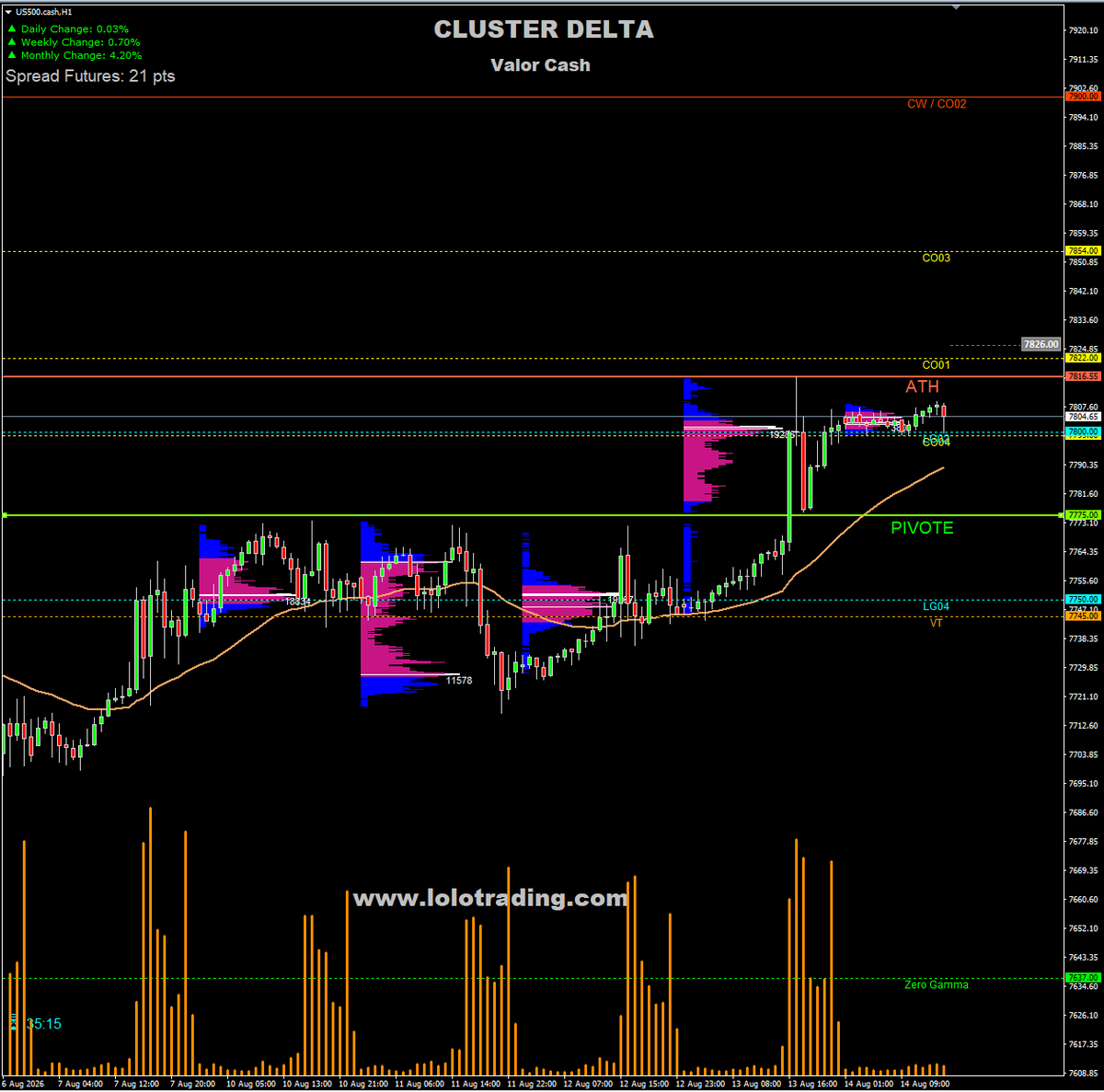Screen dimensions: 1104x1092
Task: Select the green PIVOTE label
Action: coord(922,528)
